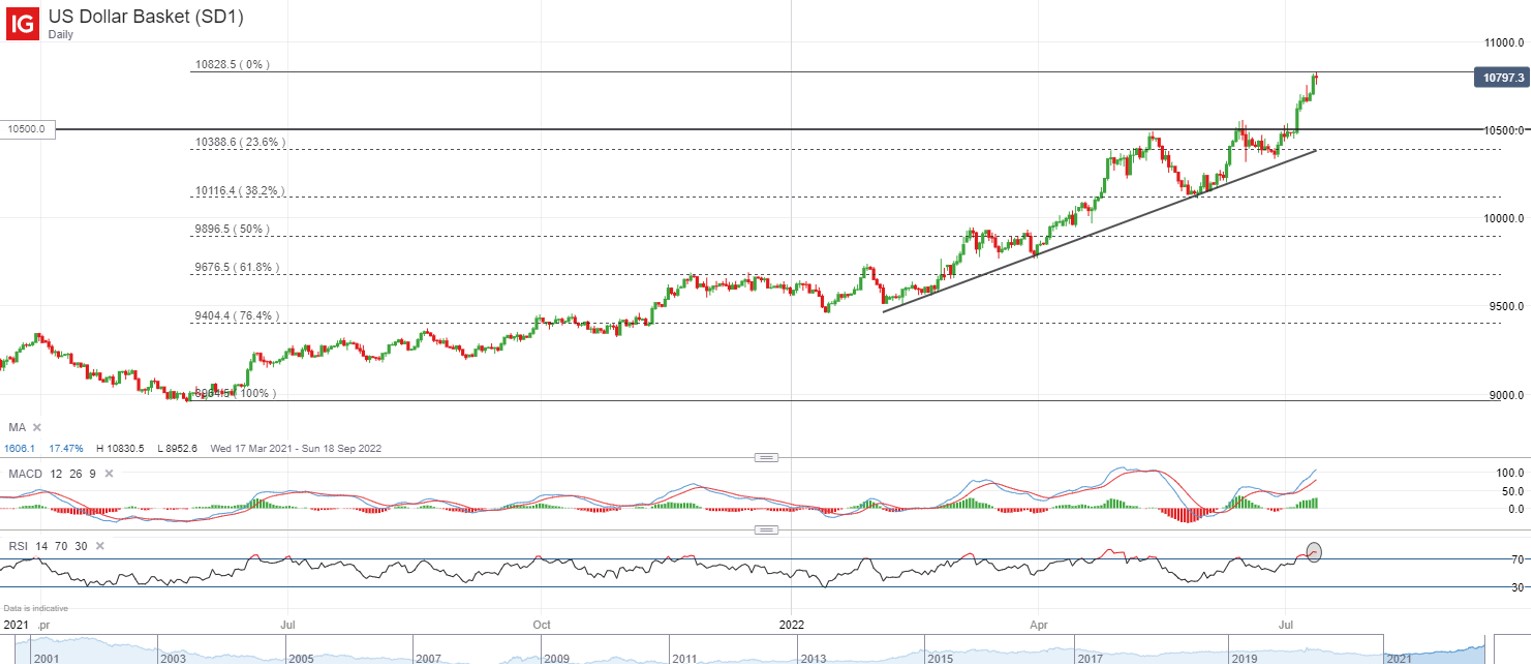Click the current price tag 10797.3
Viewport: 1531px width, 664px height.
point(1501,77)
